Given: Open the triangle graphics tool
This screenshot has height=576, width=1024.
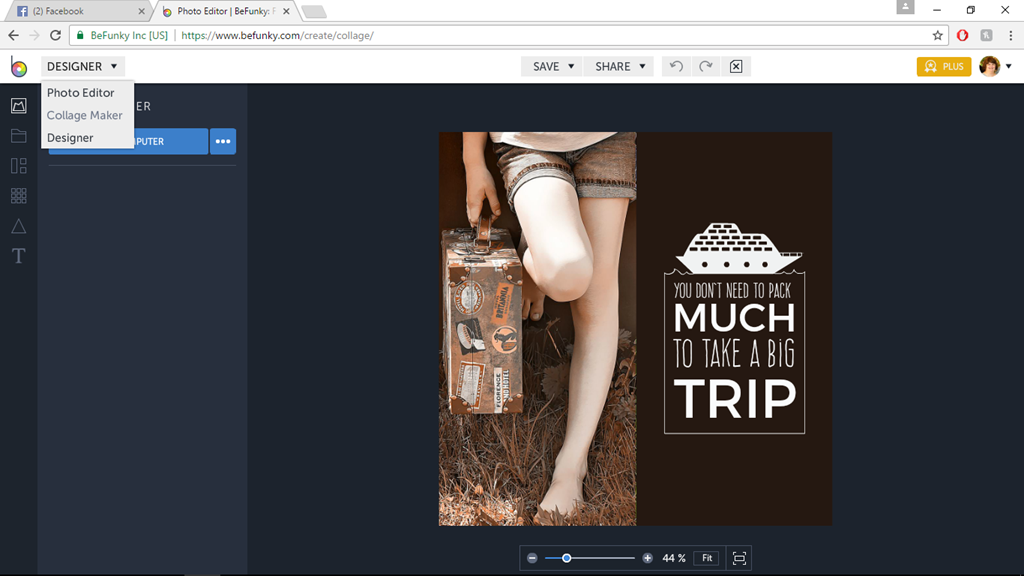Looking at the screenshot, I should 18,226.
